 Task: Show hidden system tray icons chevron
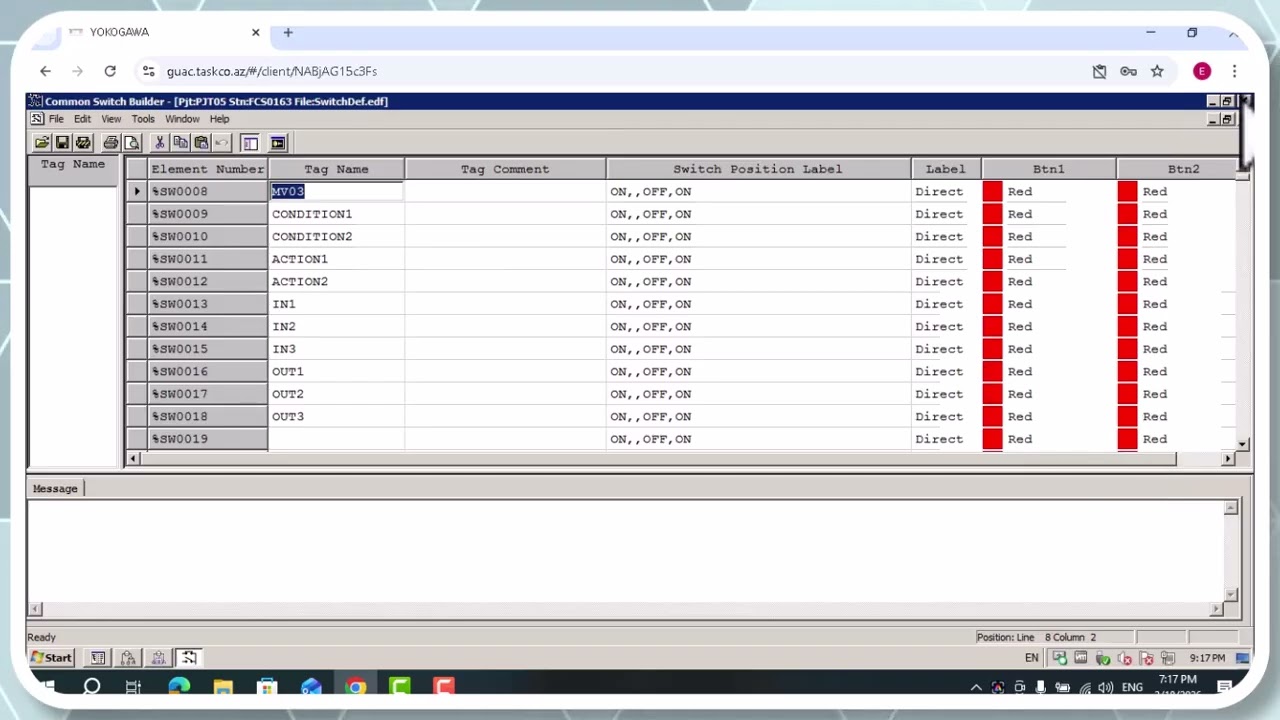tap(976, 687)
